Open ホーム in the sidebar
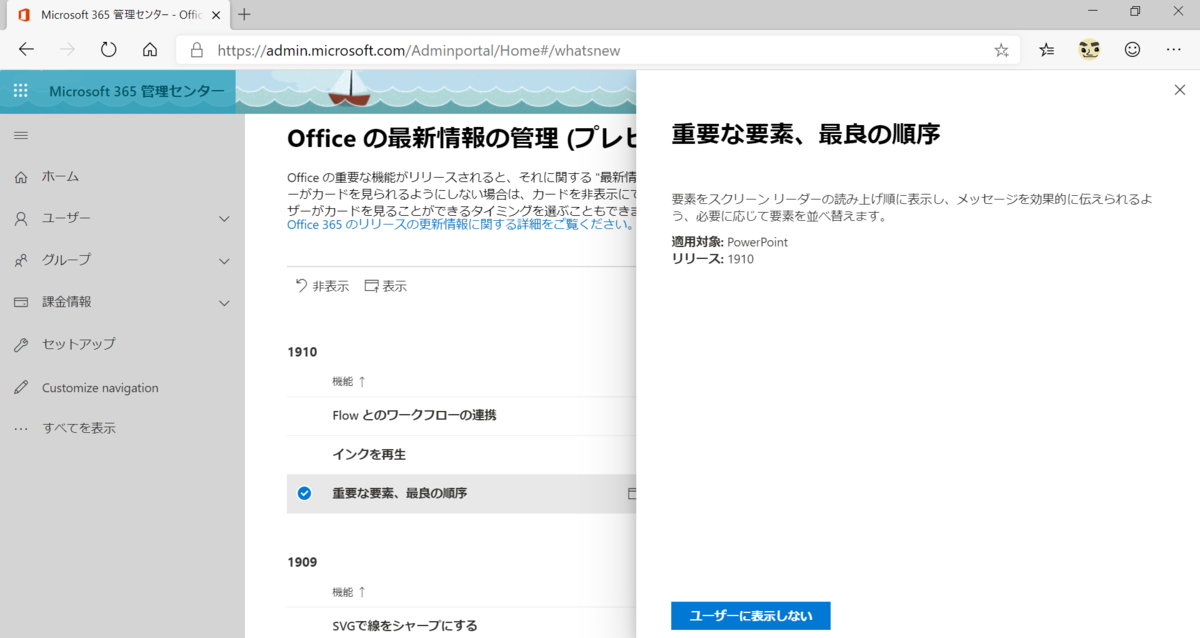 click(60, 177)
